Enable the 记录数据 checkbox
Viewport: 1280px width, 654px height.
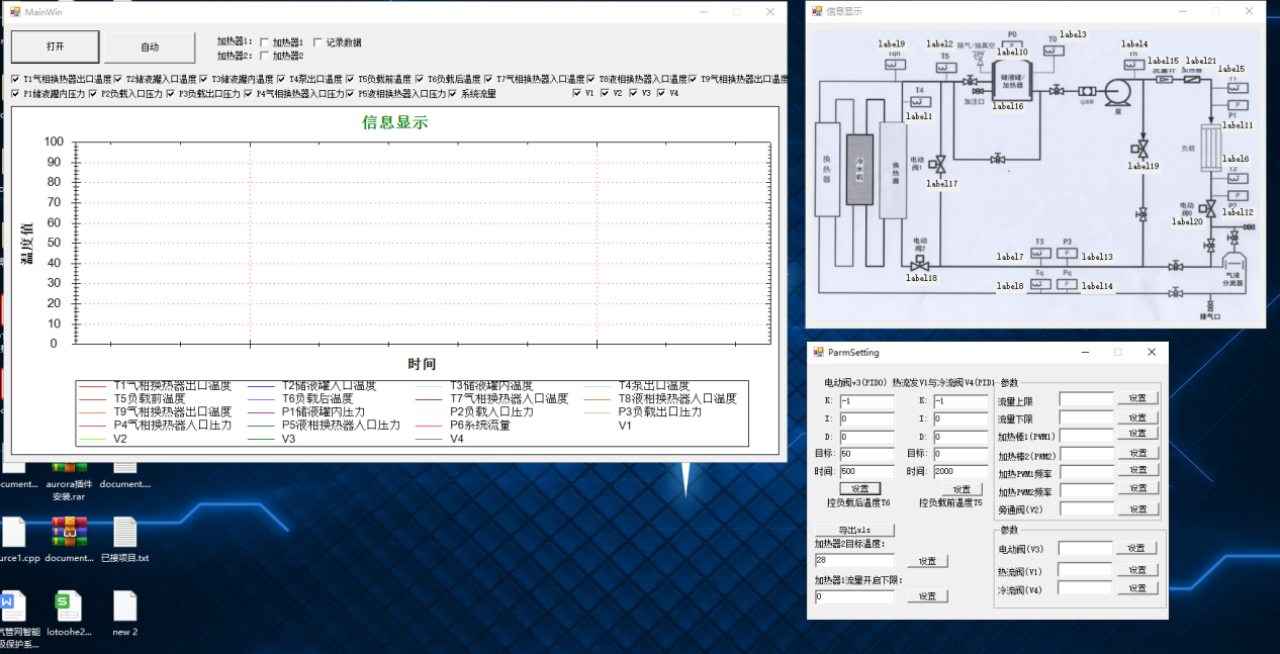(318, 43)
